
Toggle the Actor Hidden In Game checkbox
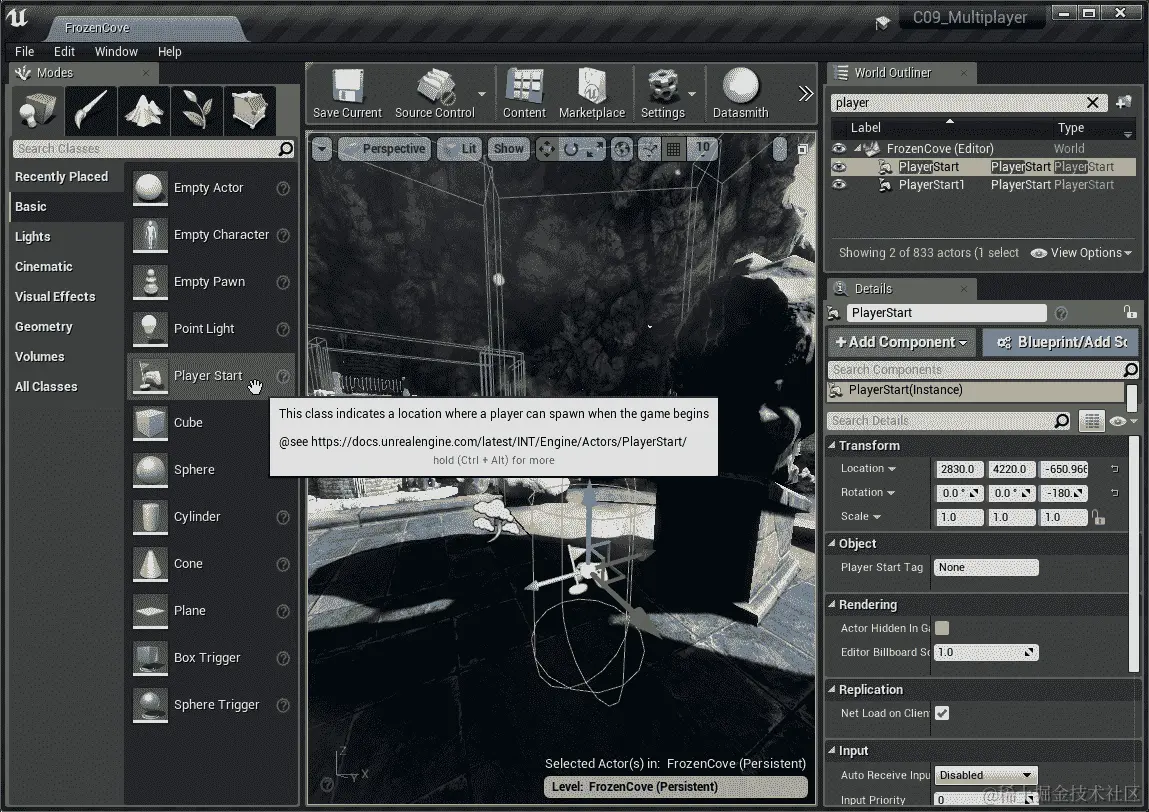point(942,628)
